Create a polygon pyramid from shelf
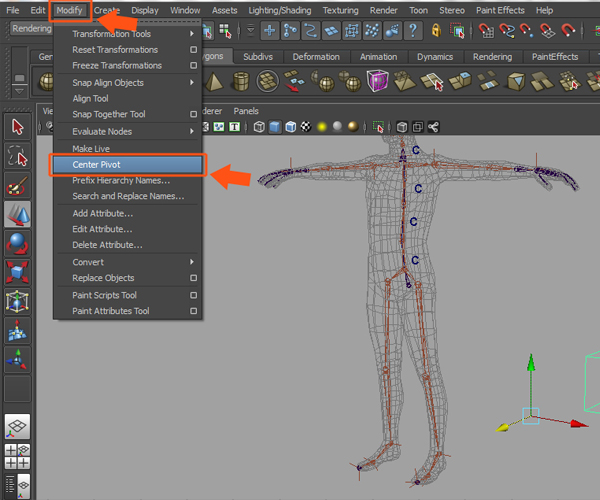This screenshot has width=600, height=500. click(x=214, y=81)
